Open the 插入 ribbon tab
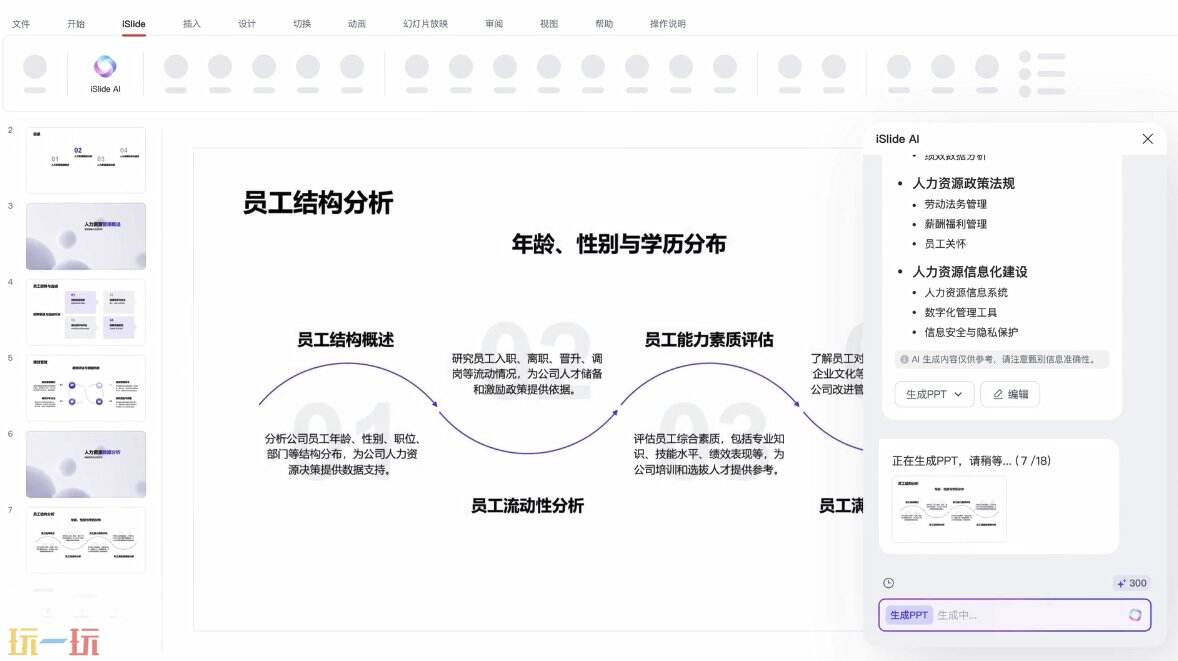The width and height of the screenshot is (1178, 661). point(192,23)
